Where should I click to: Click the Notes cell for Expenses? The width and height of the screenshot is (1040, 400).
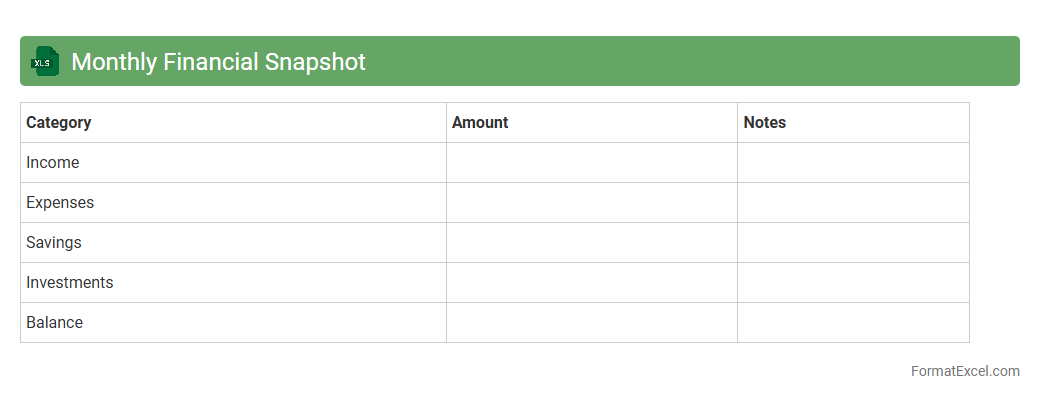pyautogui.click(x=853, y=203)
